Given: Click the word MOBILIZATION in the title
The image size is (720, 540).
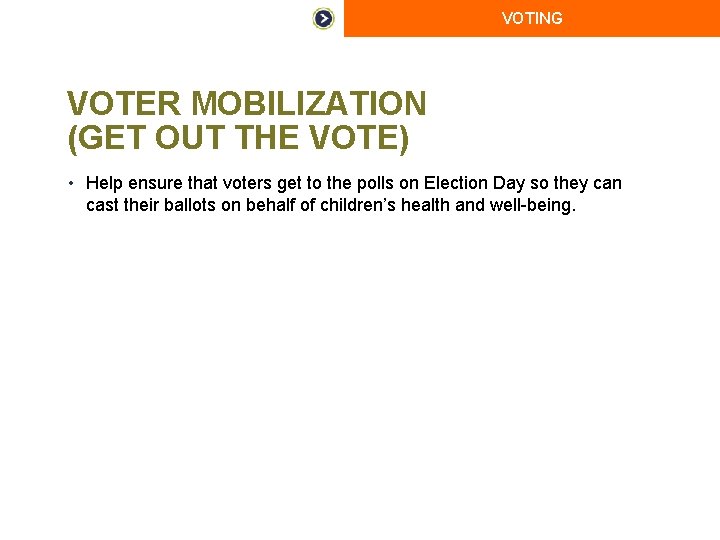Looking at the screenshot, I should coord(309,103).
